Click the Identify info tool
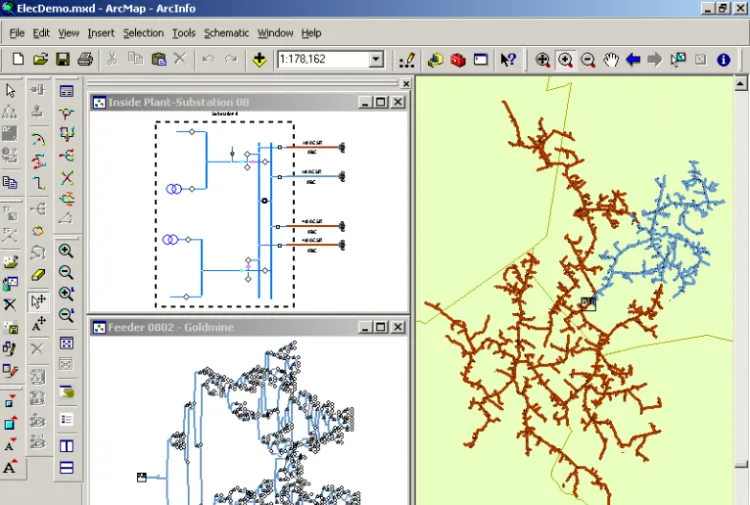The image size is (750, 505). pyautogui.click(x=723, y=60)
